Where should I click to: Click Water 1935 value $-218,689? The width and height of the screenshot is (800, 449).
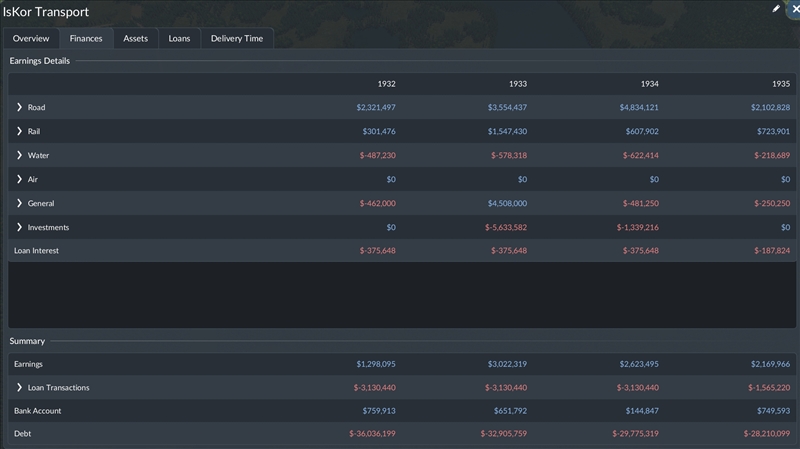772,155
